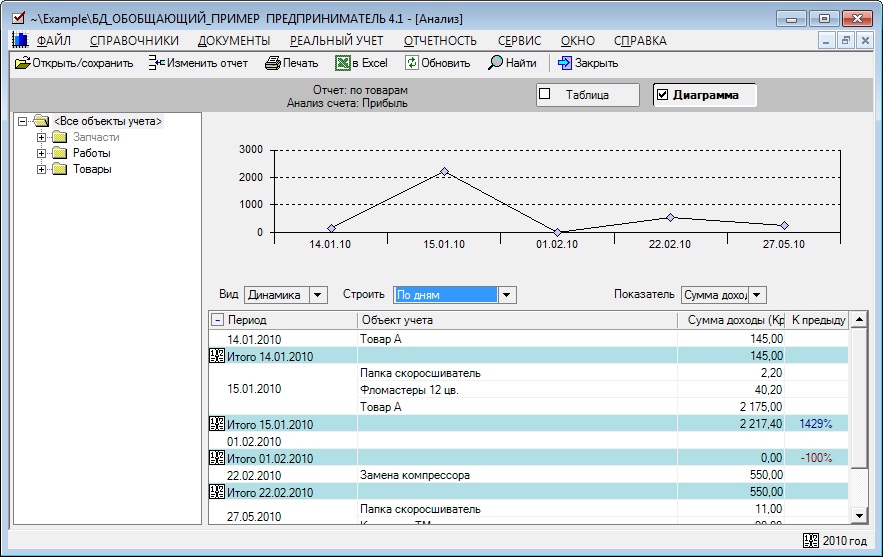Click the calculator icon beside Итого 14.01.2010

click(217, 356)
